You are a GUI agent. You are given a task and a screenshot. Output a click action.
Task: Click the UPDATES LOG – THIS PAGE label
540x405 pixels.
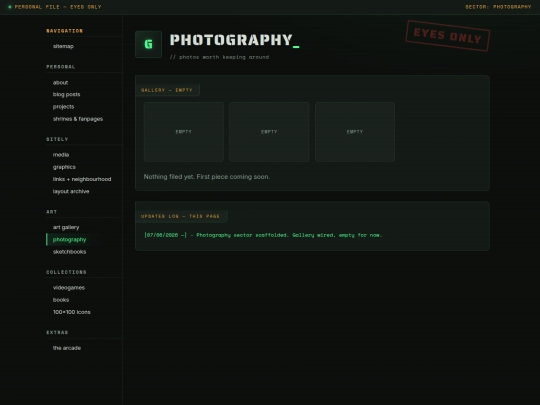[x=180, y=216]
